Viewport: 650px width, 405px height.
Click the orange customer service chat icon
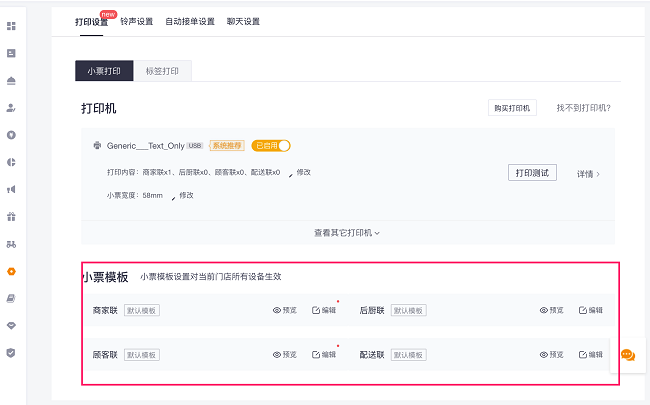(x=628, y=355)
